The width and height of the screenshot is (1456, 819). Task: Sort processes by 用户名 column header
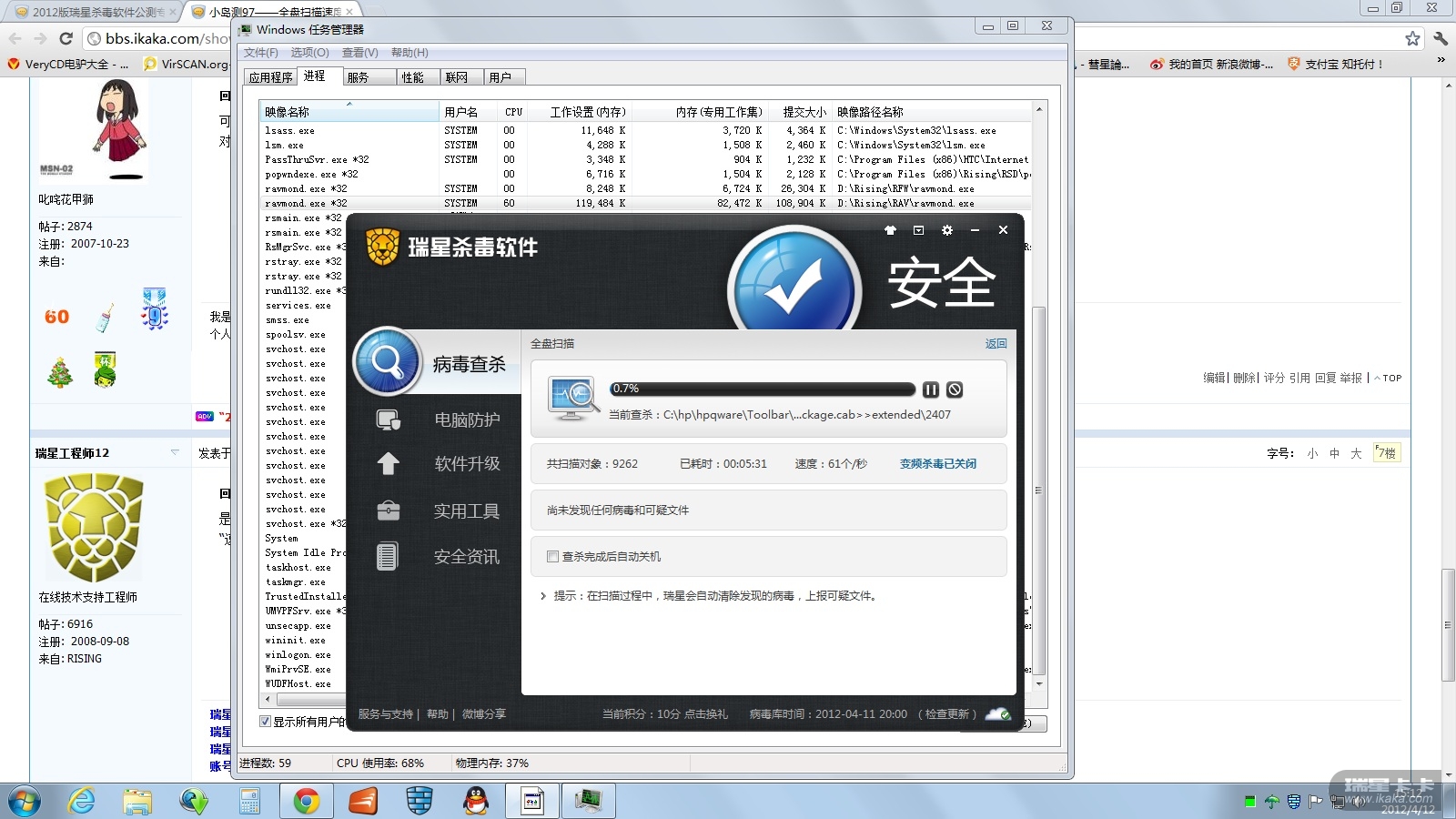(469, 112)
